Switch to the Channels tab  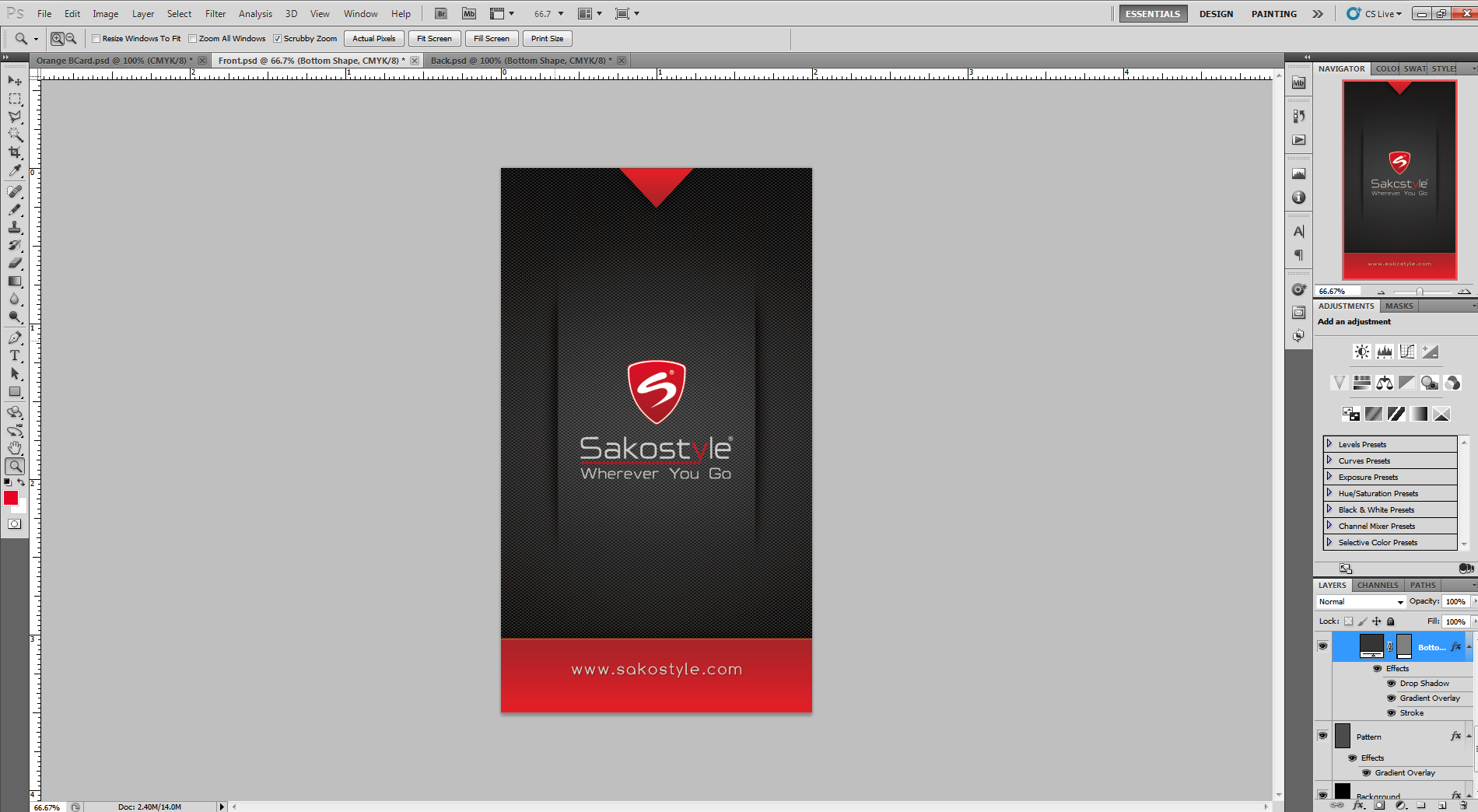pyautogui.click(x=1378, y=586)
